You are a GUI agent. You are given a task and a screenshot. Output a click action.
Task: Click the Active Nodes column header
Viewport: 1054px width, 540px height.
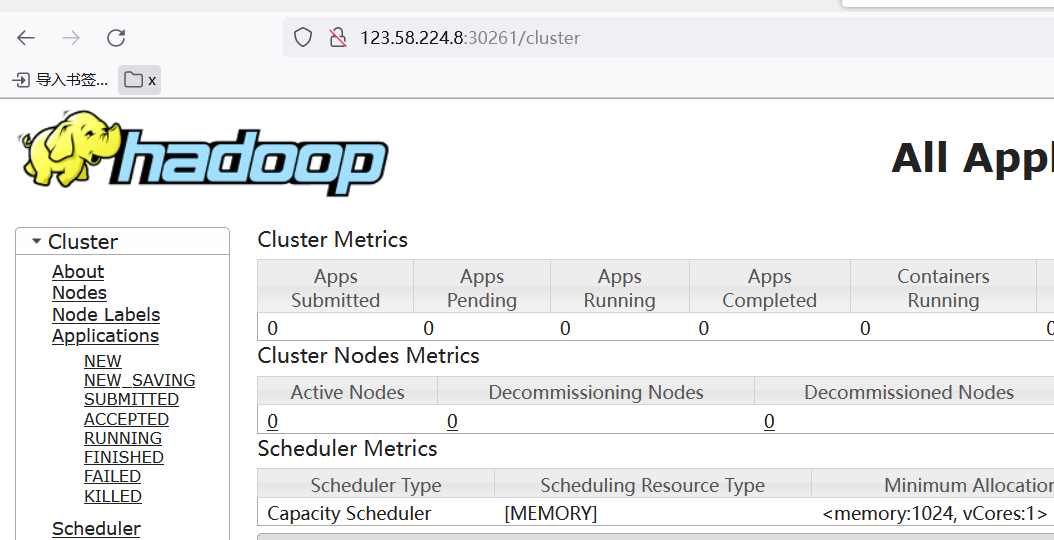tap(348, 393)
